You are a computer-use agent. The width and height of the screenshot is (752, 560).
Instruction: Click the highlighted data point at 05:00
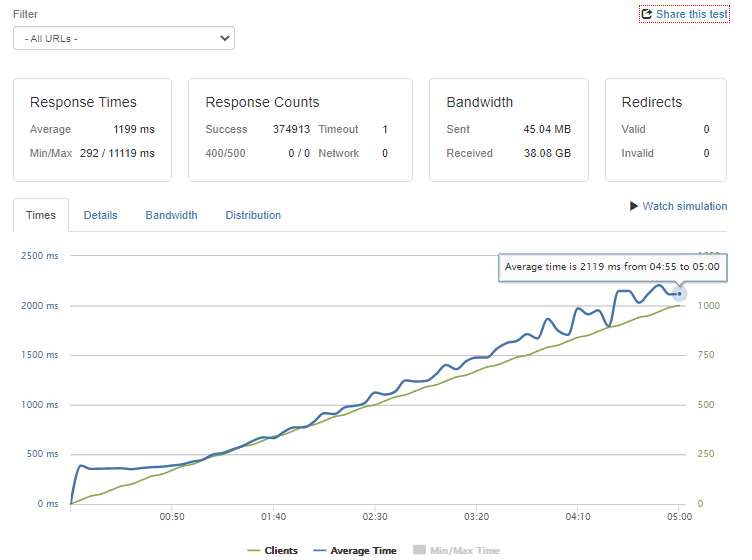pyautogui.click(x=679, y=293)
